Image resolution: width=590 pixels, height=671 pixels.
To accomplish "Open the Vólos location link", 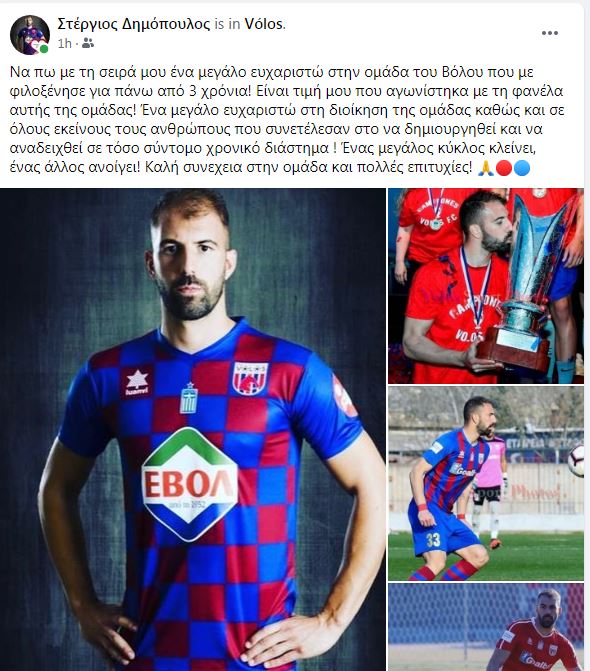I will pos(263,24).
